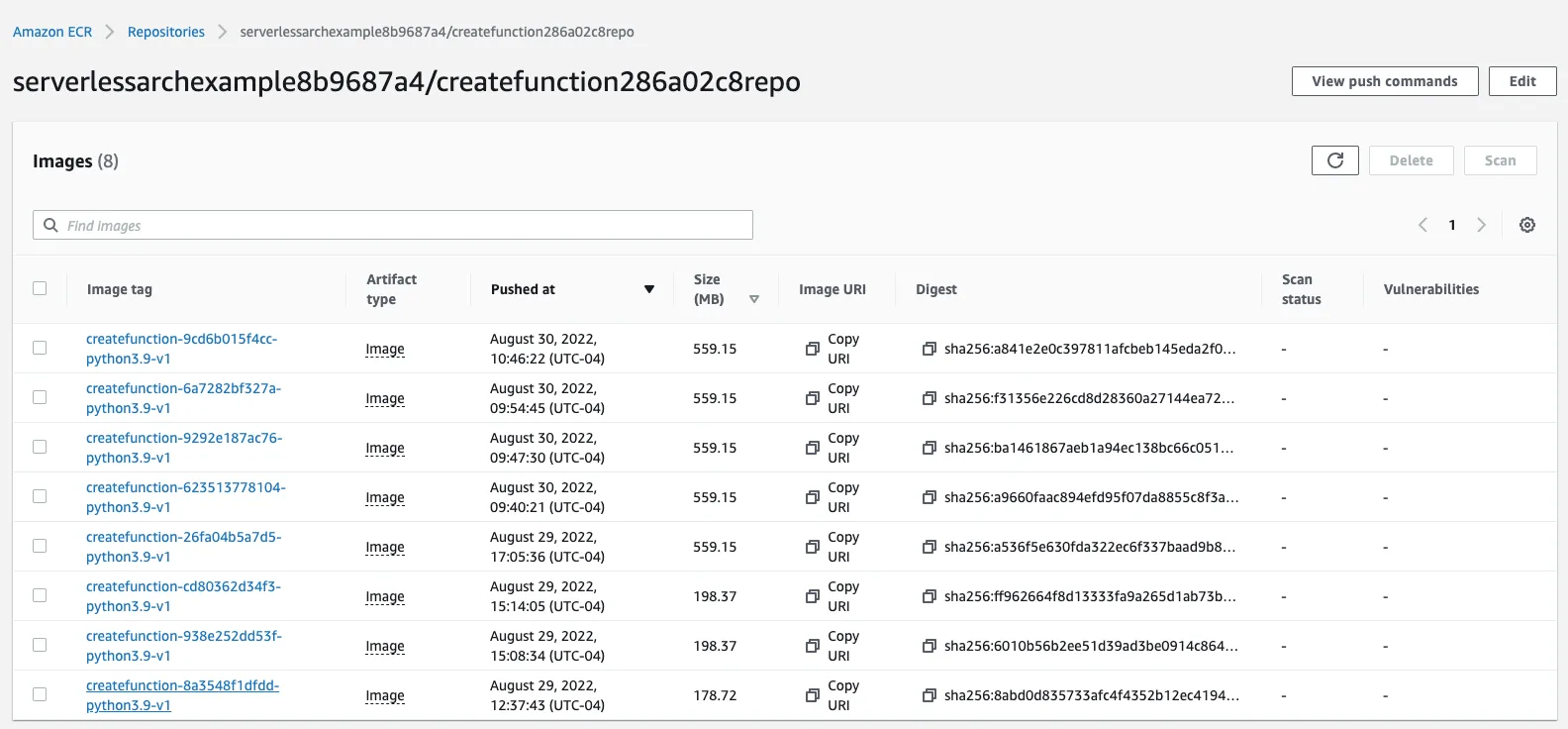1568x729 pixels.
Task: Click the Edit repository button
Action: (1522, 81)
